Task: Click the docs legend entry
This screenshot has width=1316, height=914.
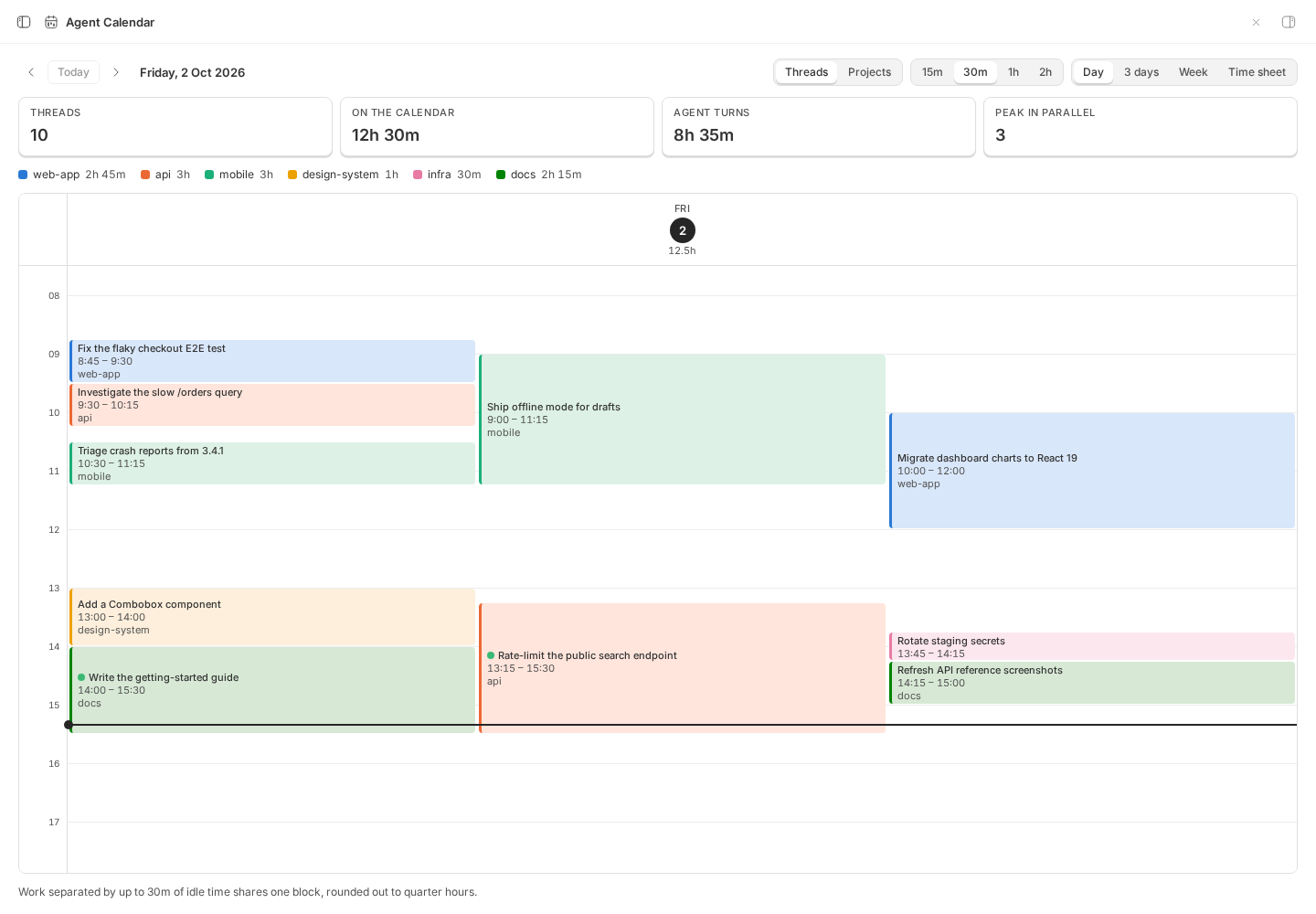Action: point(538,175)
